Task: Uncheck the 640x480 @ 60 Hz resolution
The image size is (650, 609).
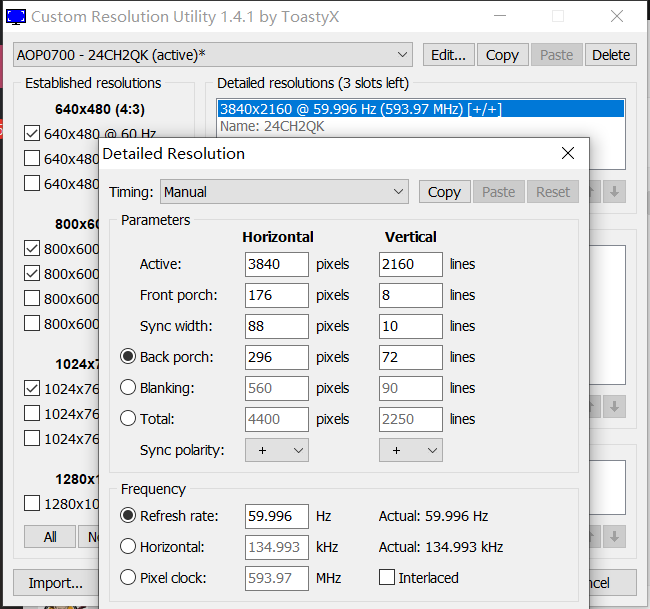Action: (32, 133)
